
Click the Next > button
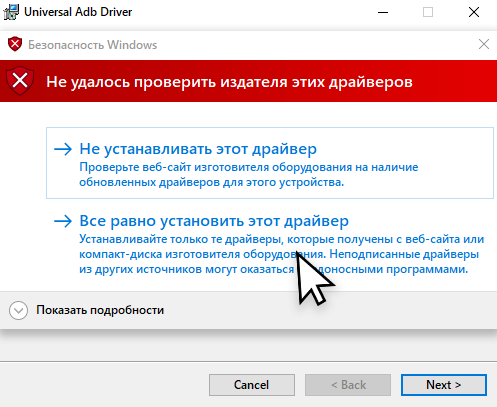[x=444, y=385]
